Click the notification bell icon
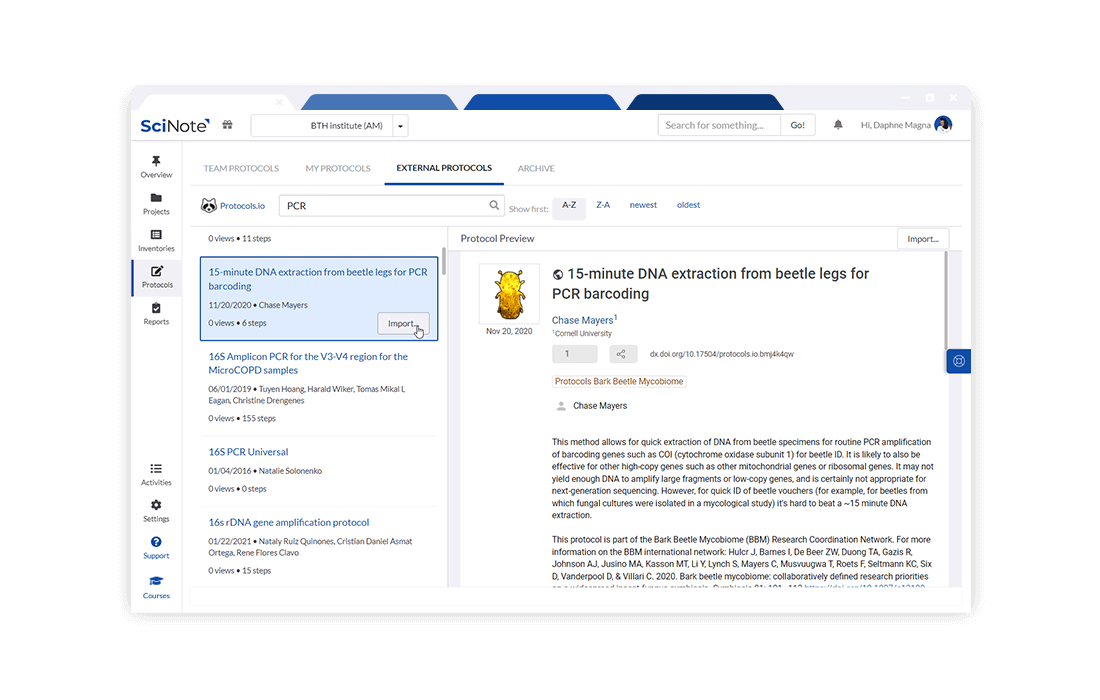 pos(838,125)
